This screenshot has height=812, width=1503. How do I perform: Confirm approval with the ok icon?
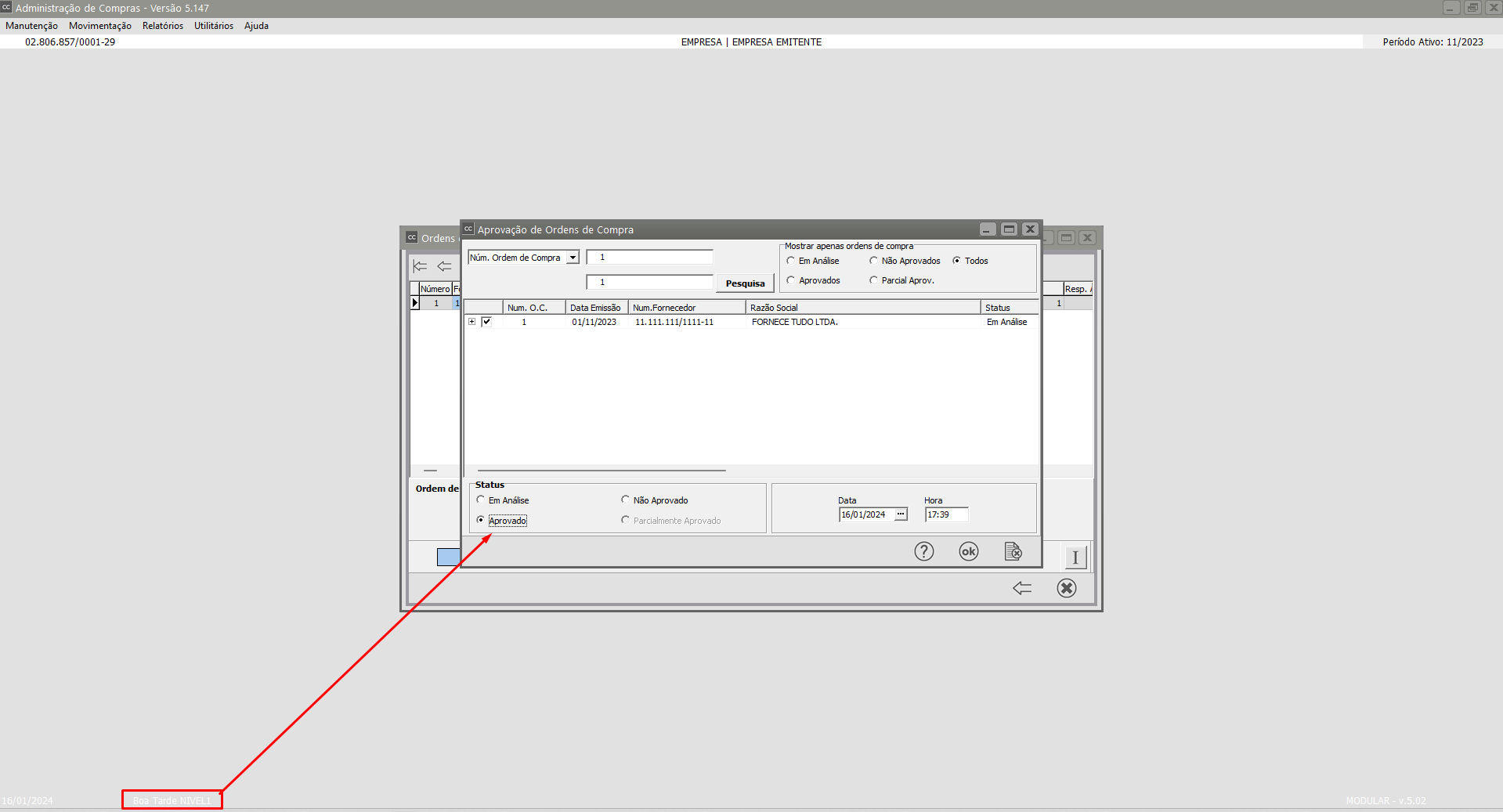(968, 552)
